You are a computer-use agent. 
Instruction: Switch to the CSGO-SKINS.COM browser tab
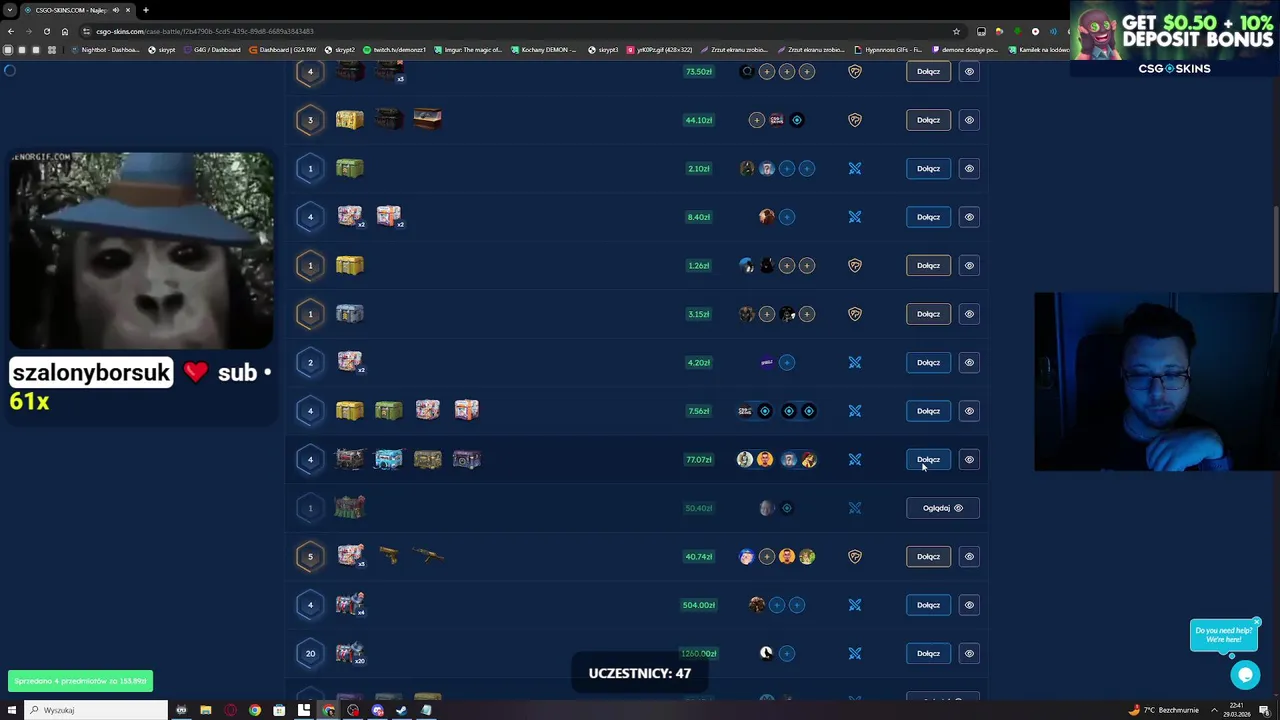[78, 10]
